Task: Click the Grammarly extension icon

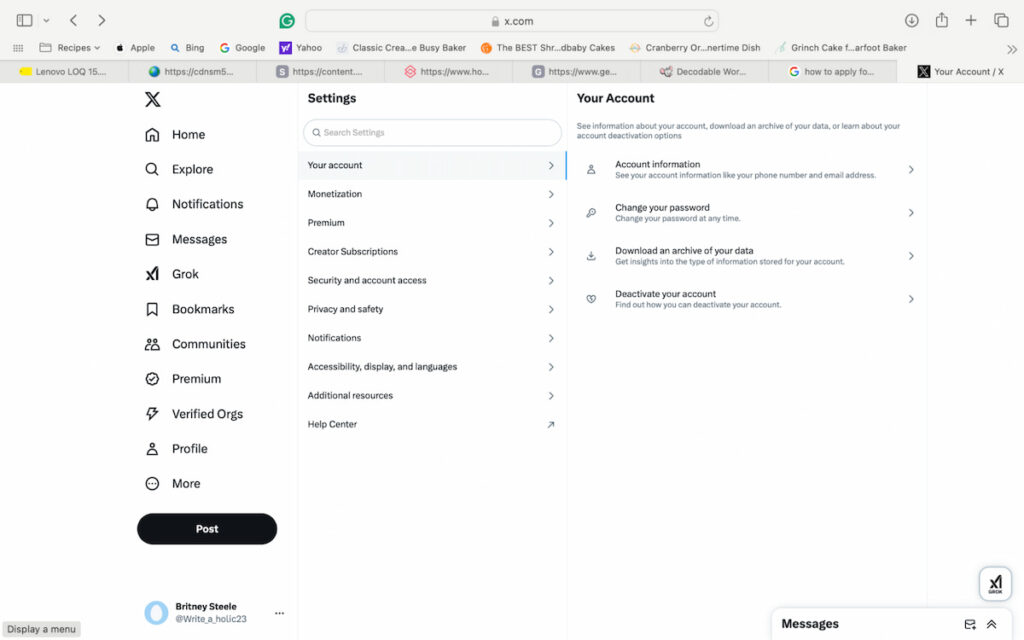Action: click(287, 20)
